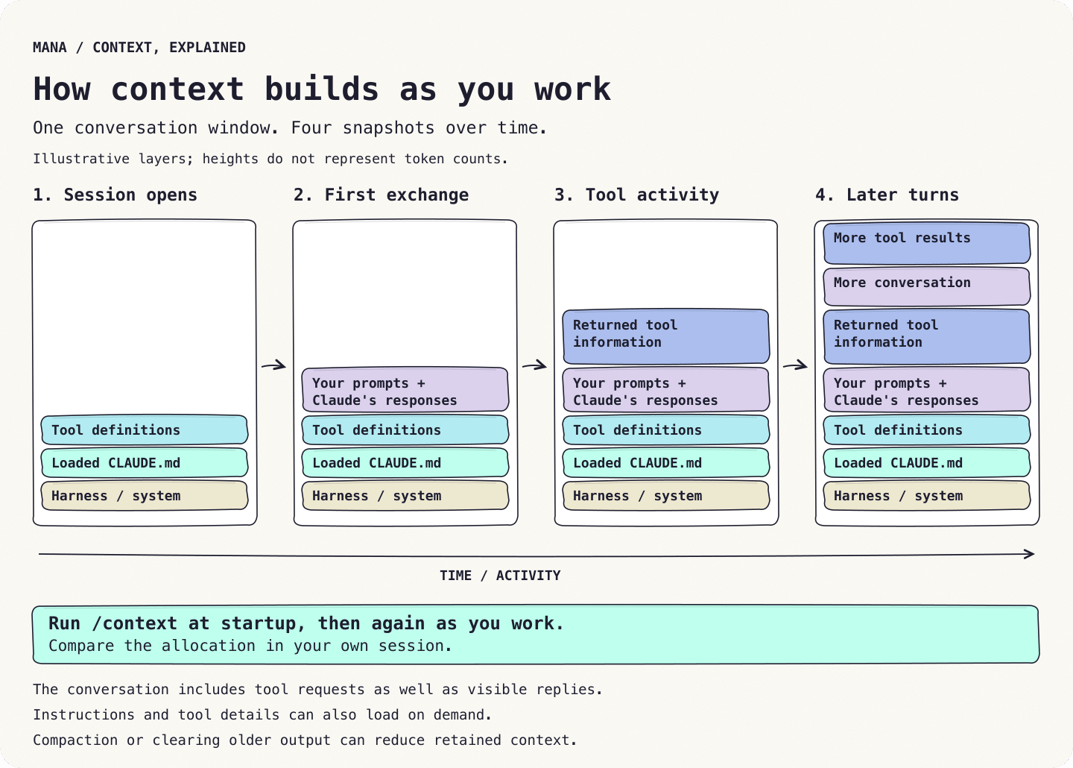Click the arrow leading into Later turns
The height and width of the screenshot is (768, 1073).
[x=795, y=366]
